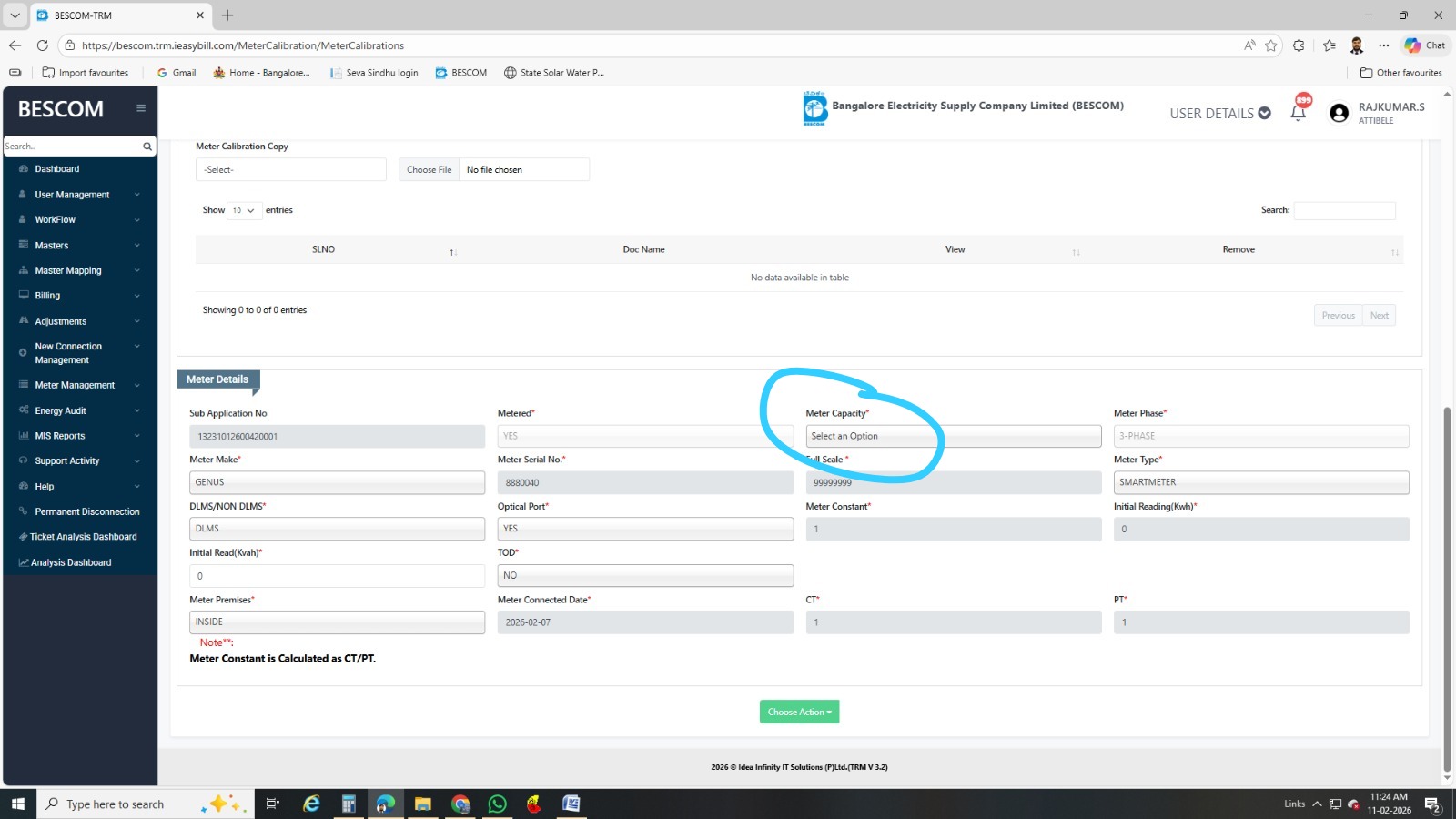Click the Choose File button
Screen dimensions: 1456x819
coord(429,170)
